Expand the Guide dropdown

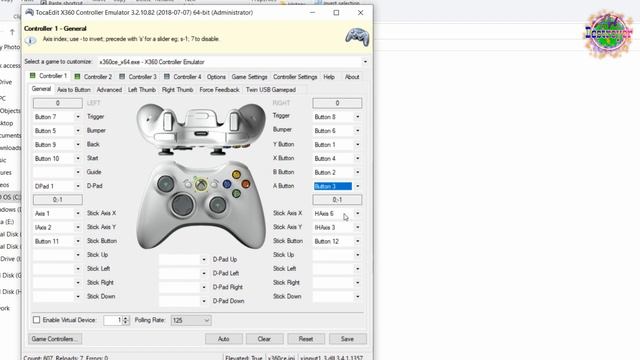point(78,173)
